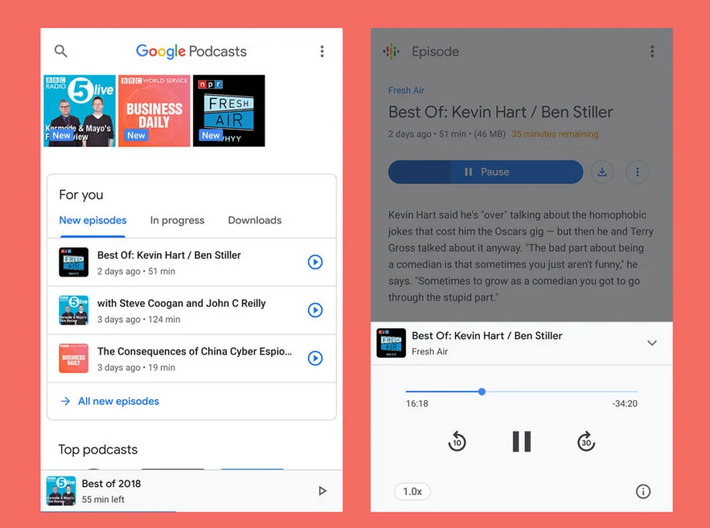Open the Fresh Air show link
Screen dimensions: 710x528
click(406, 90)
